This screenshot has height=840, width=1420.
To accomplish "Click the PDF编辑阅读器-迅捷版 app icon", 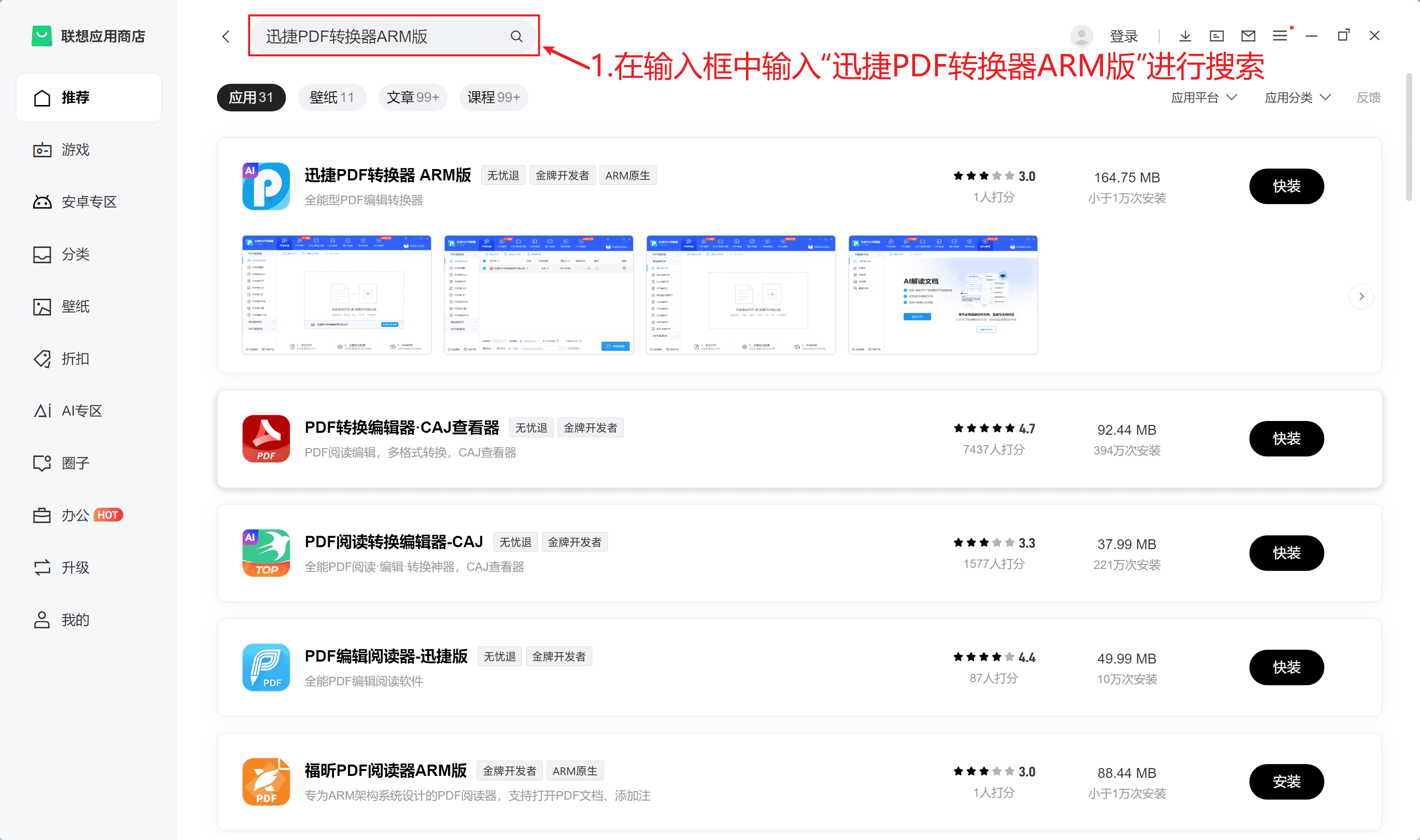I will point(266,667).
